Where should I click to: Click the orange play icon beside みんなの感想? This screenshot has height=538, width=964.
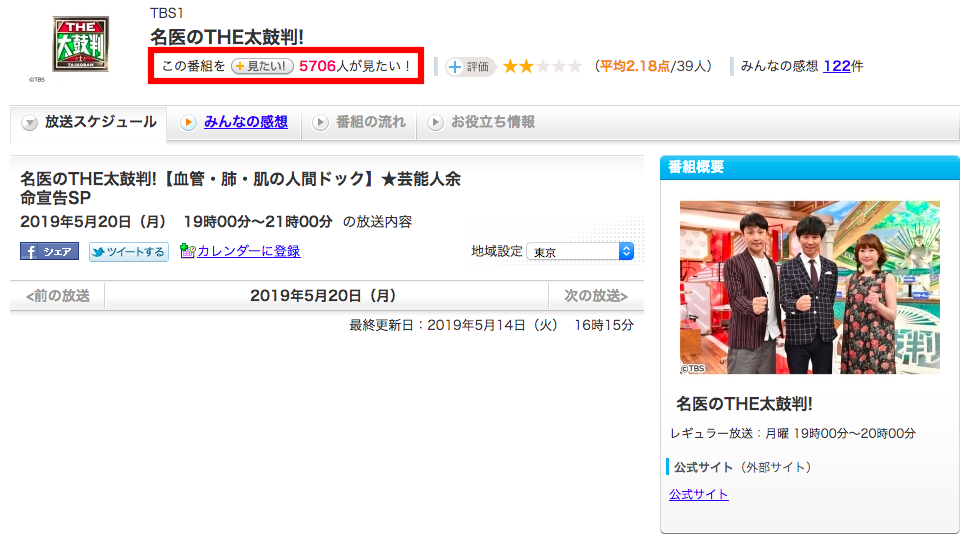188,122
